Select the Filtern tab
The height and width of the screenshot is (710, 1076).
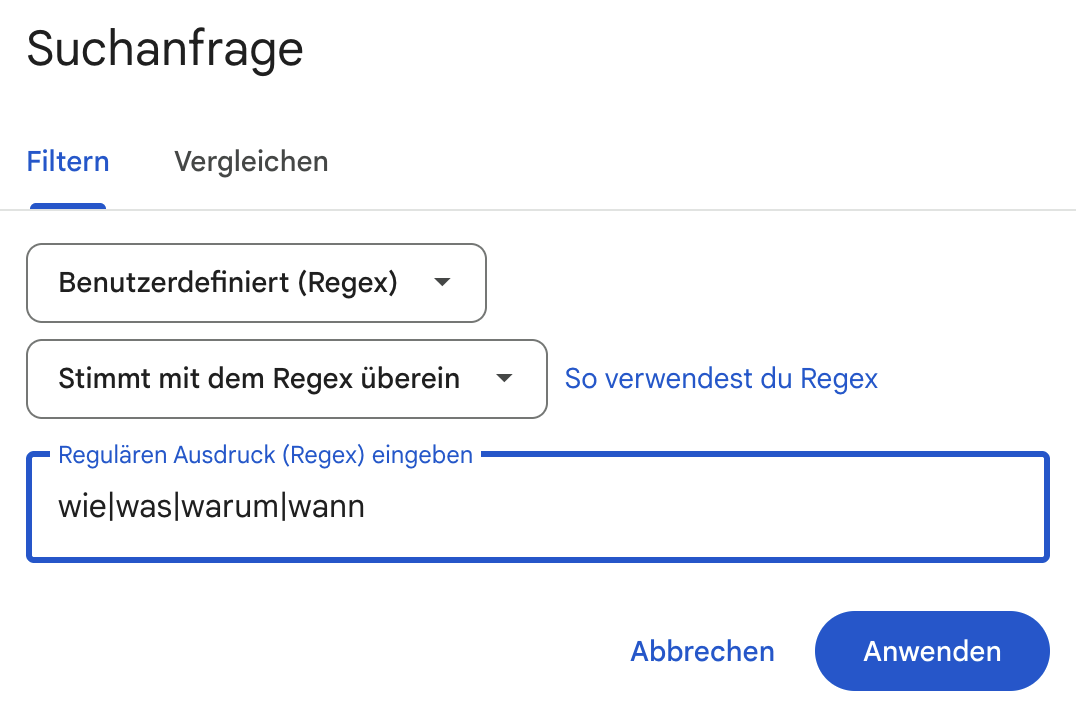pos(67,161)
